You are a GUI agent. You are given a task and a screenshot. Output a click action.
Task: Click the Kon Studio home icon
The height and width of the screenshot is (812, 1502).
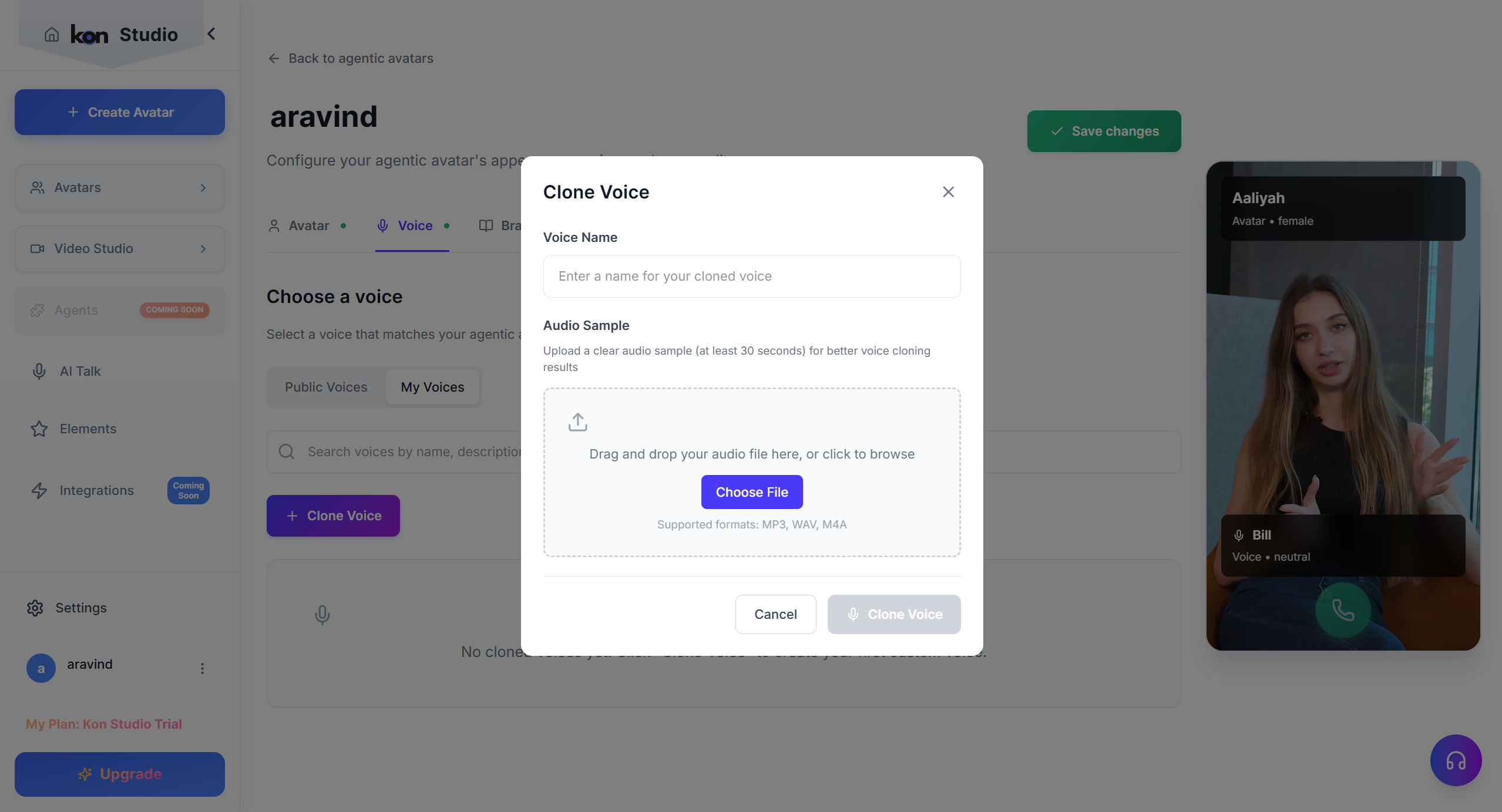coord(52,34)
